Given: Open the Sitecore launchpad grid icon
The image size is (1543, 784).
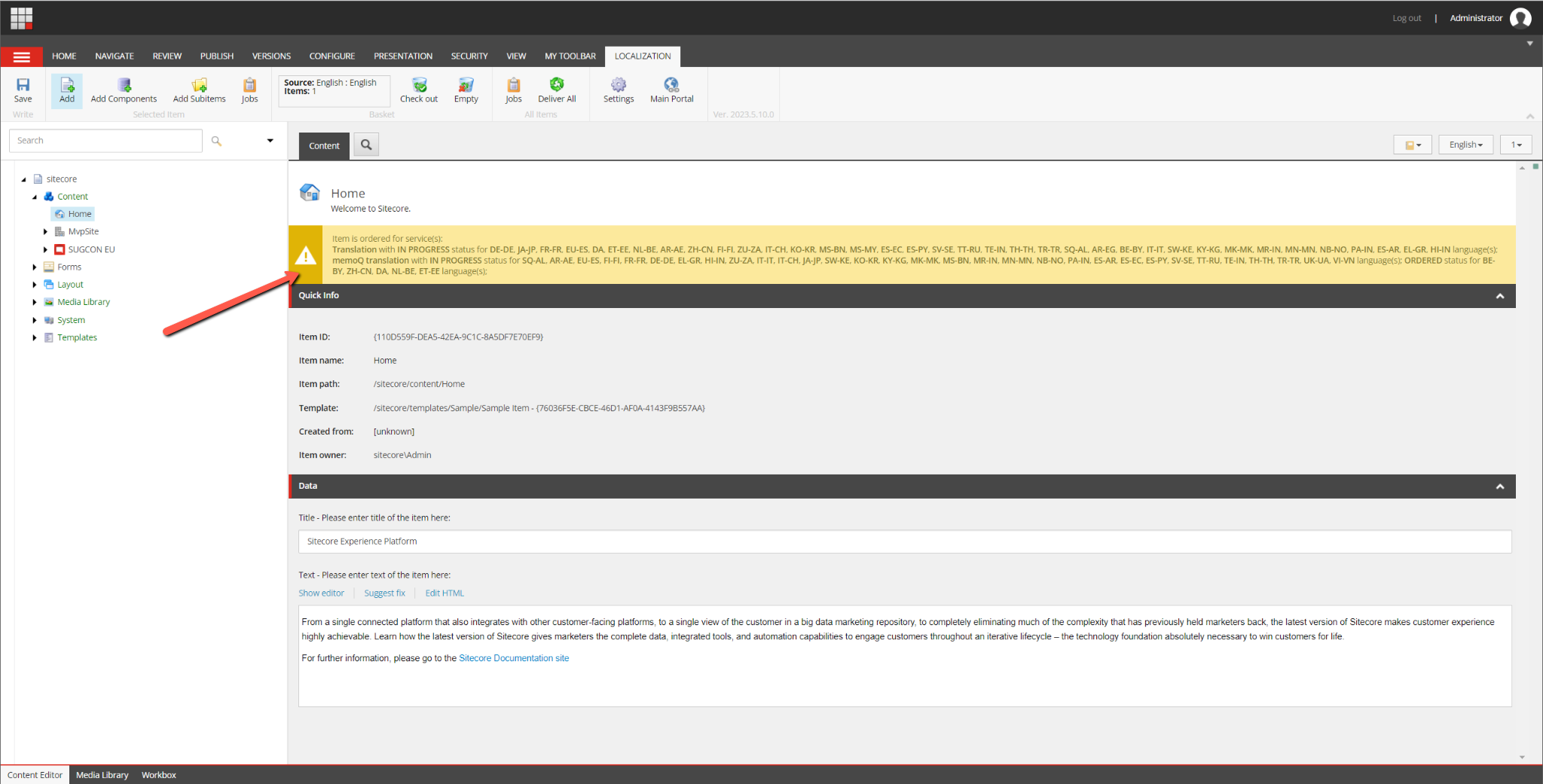Looking at the screenshot, I should (x=21, y=17).
